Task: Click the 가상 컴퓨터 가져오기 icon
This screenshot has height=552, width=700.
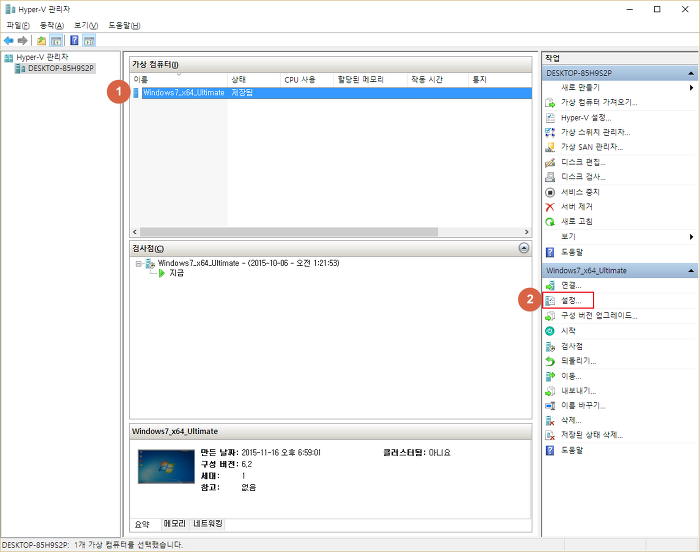Action: click(550, 103)
